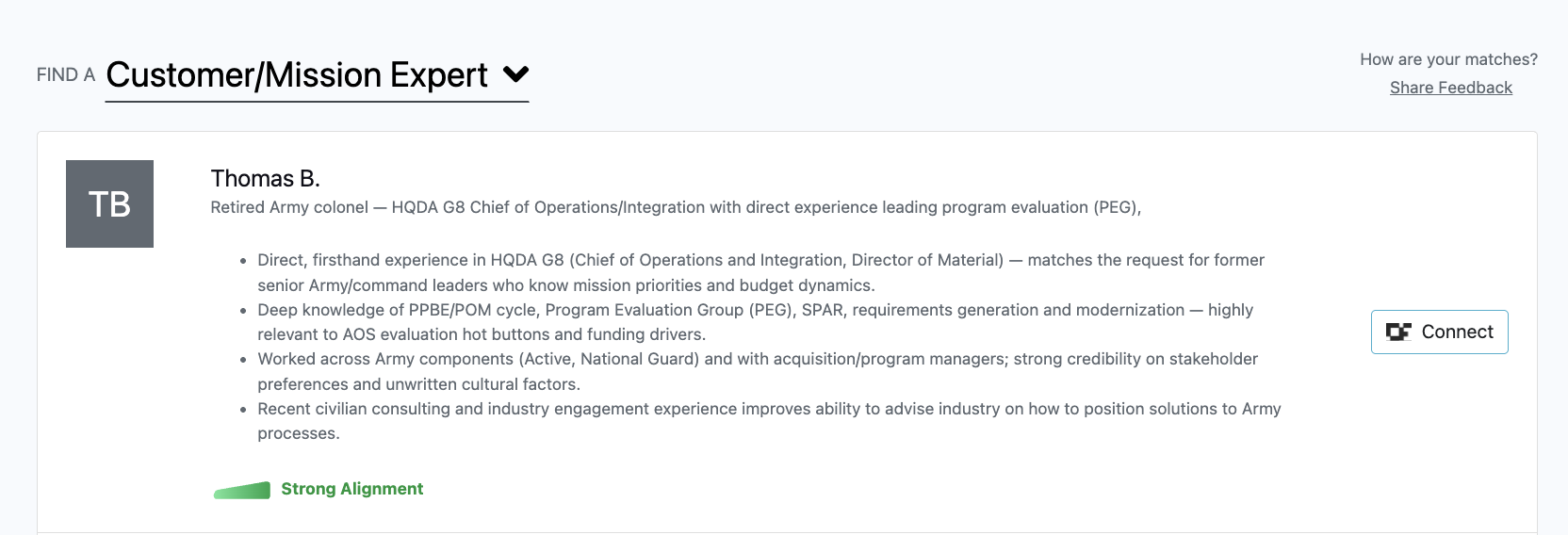Click the FIND A label
Screen dimensions: 1568x535
[66, 75]
